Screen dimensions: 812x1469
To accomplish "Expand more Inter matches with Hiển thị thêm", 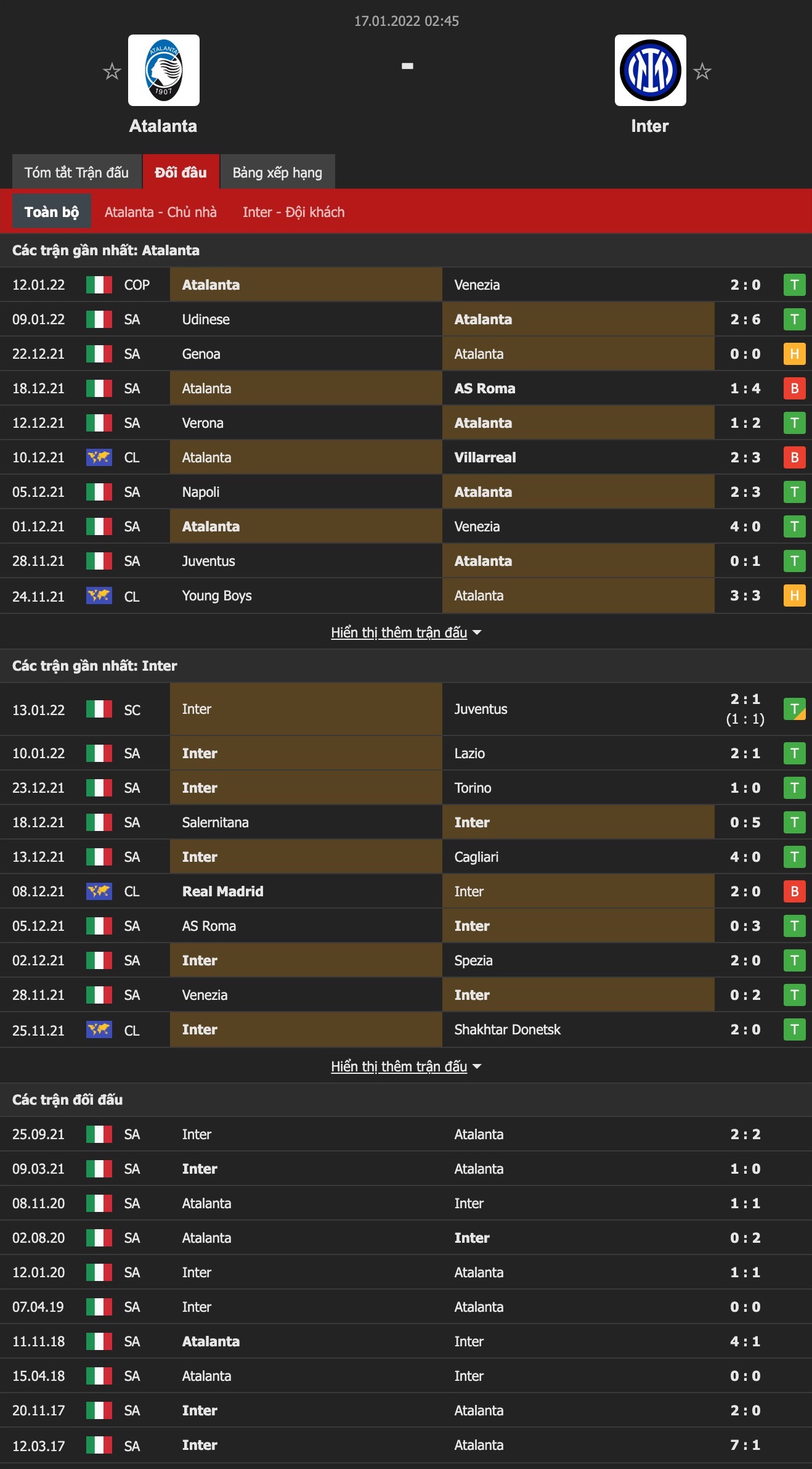I will click(406, 1066).
